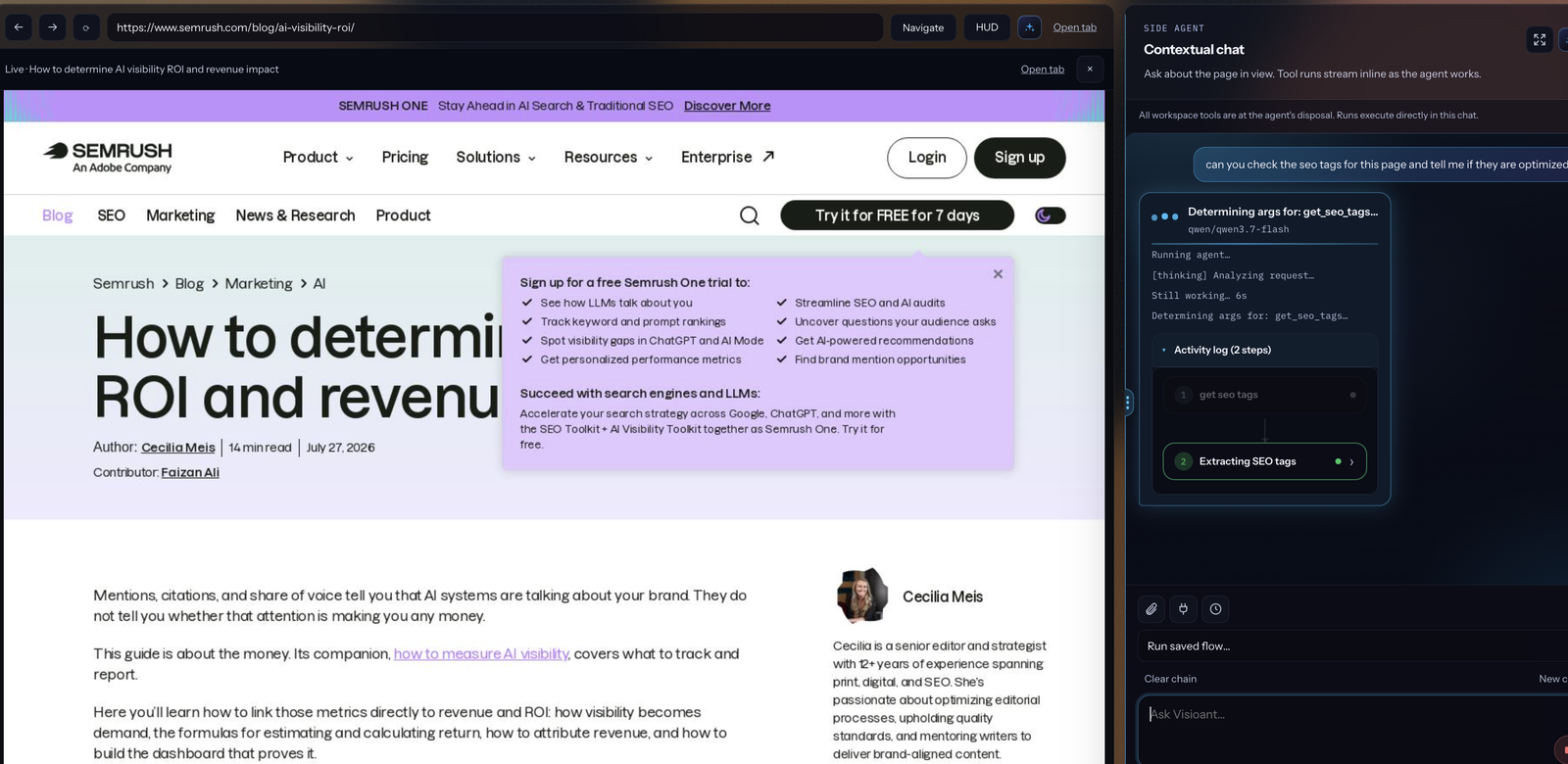Go back using the browser back arrow
The width and height of the screenshot is (1568, 764).
click(19, 27)
